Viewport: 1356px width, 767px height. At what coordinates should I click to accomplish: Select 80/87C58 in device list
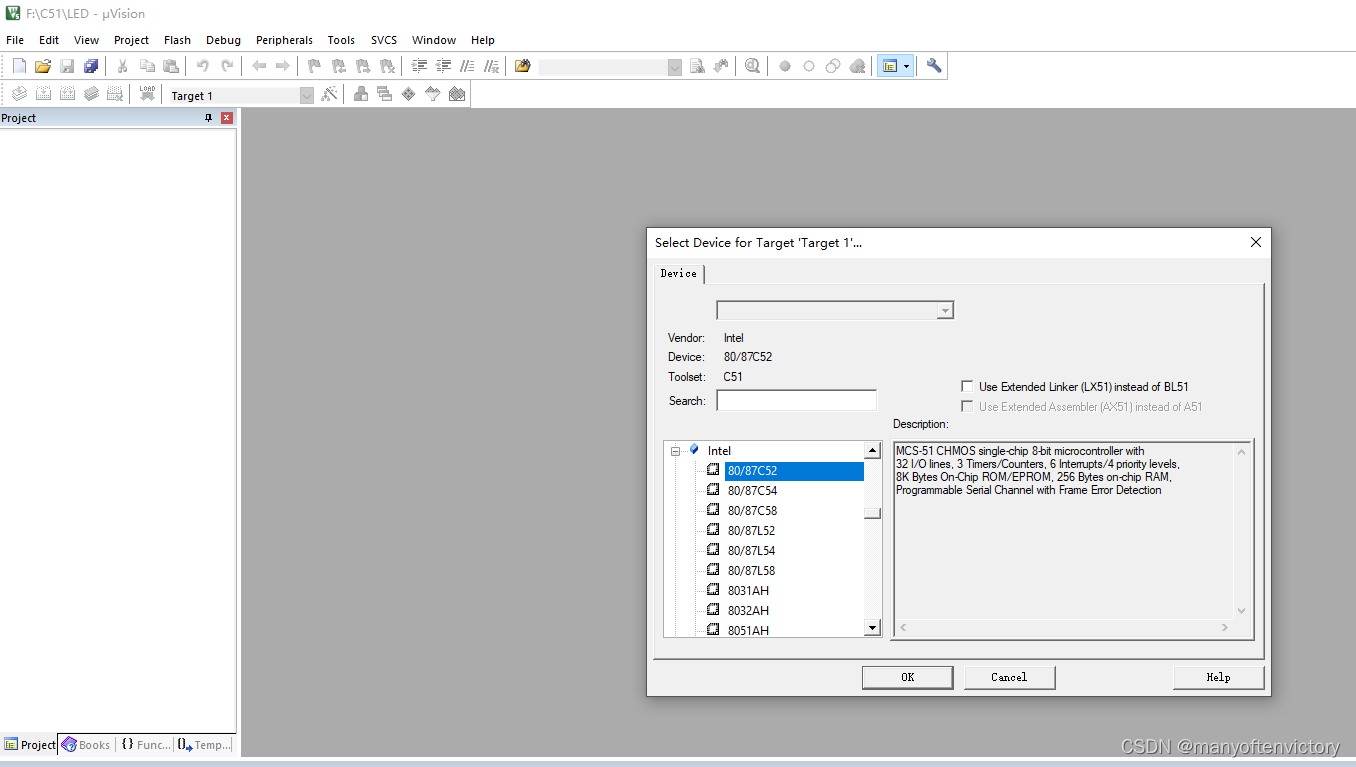point(752,511)
